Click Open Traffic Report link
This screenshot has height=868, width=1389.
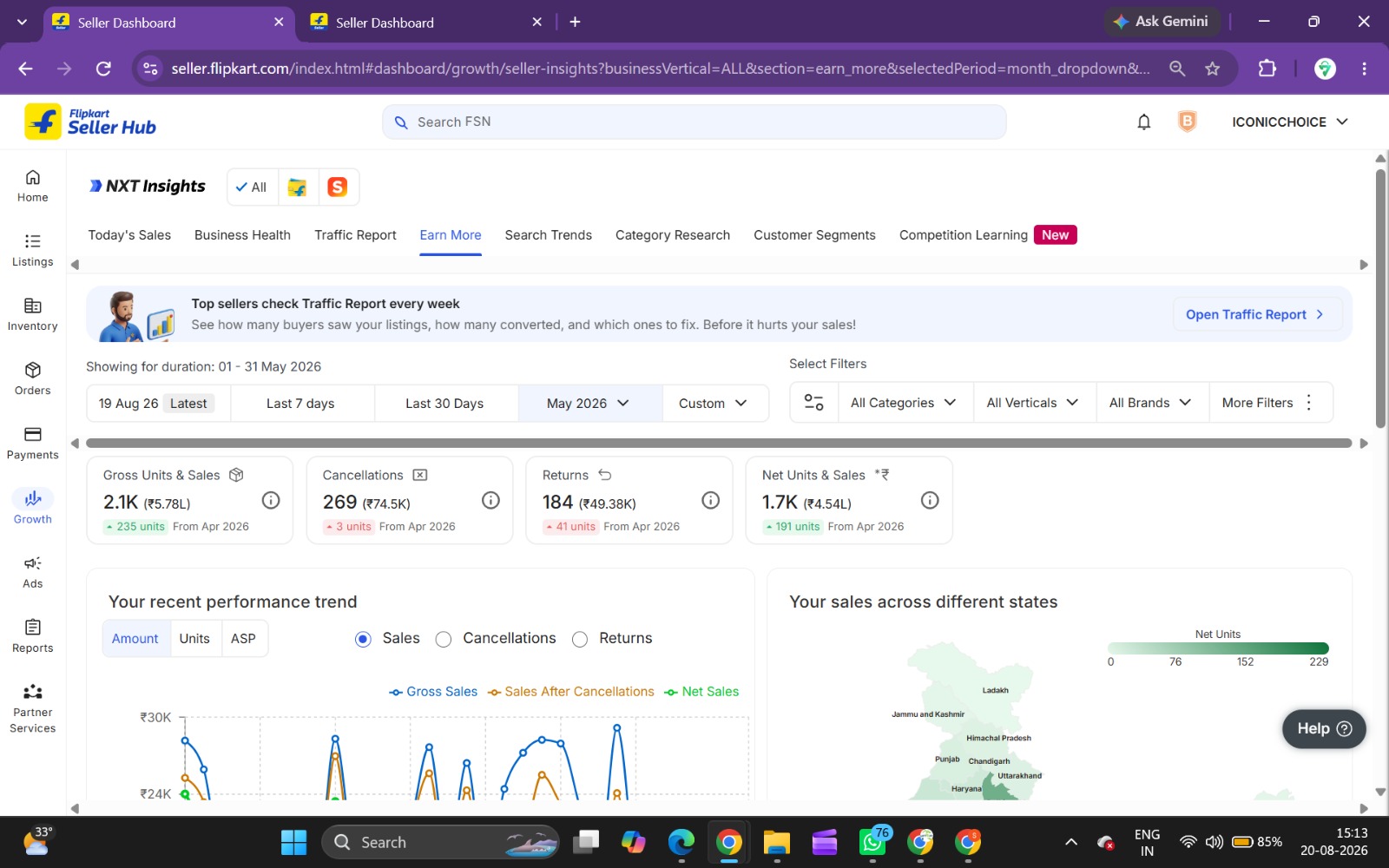pos(1257,314)
